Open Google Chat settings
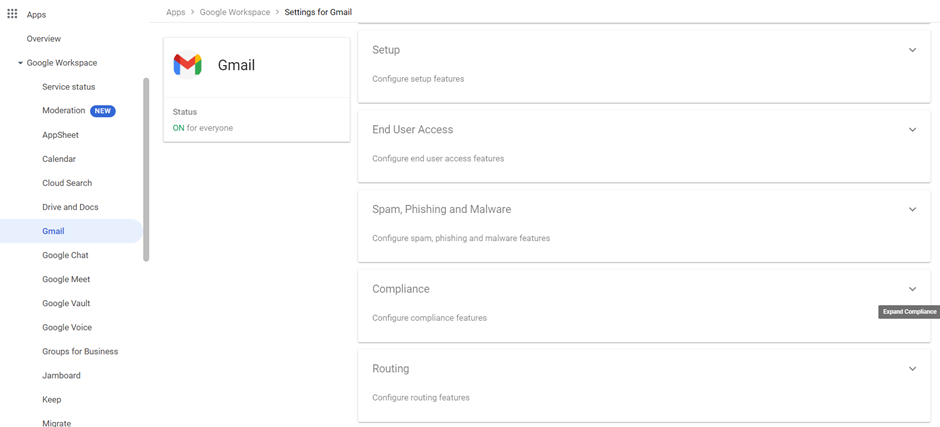 (x=65, y=255)
